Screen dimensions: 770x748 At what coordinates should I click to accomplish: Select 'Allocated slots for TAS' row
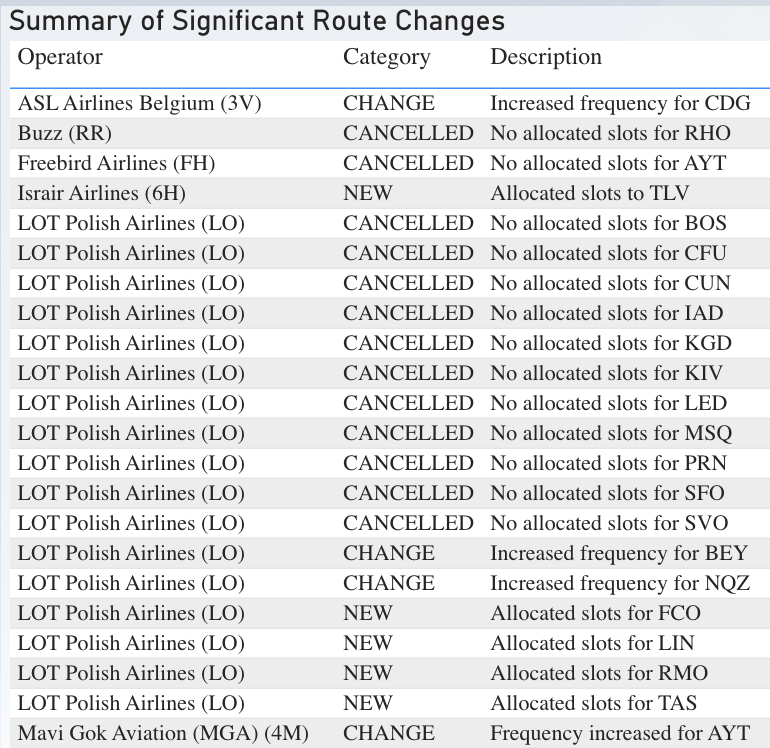(x=390, y=703)
